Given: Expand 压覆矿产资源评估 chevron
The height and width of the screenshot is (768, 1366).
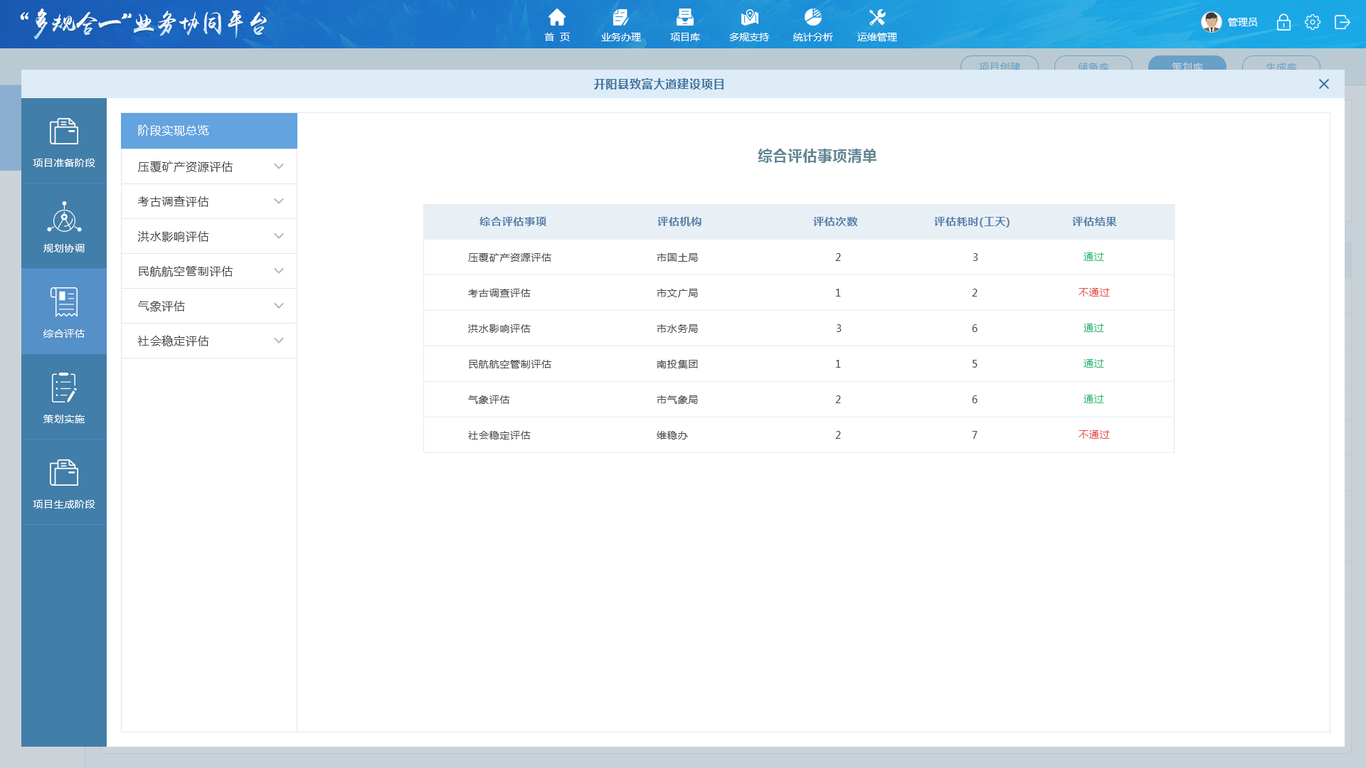Looking at the screenshot, I should [279, 166].
